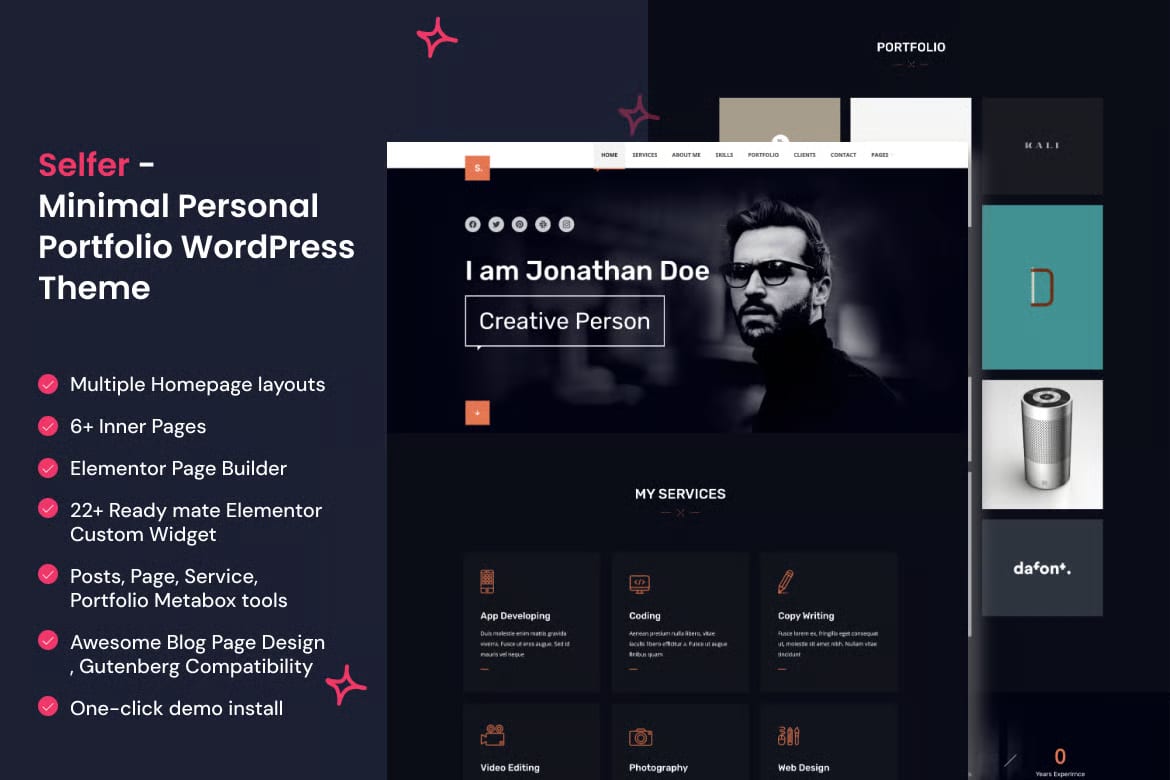
Task: Click the PORTFOLIO section heading
Action: [910, 47]
